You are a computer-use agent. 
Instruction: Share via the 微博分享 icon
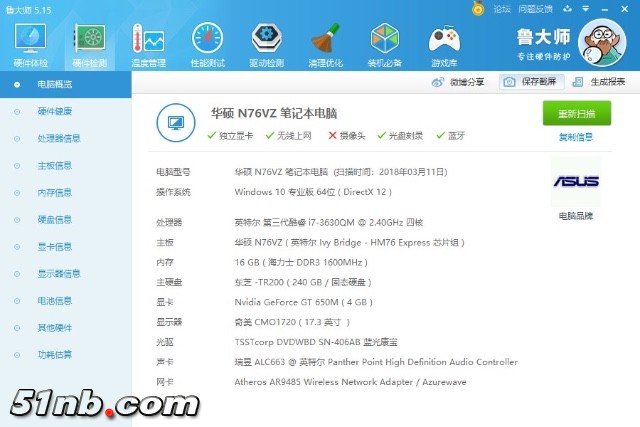coord(461,82)
